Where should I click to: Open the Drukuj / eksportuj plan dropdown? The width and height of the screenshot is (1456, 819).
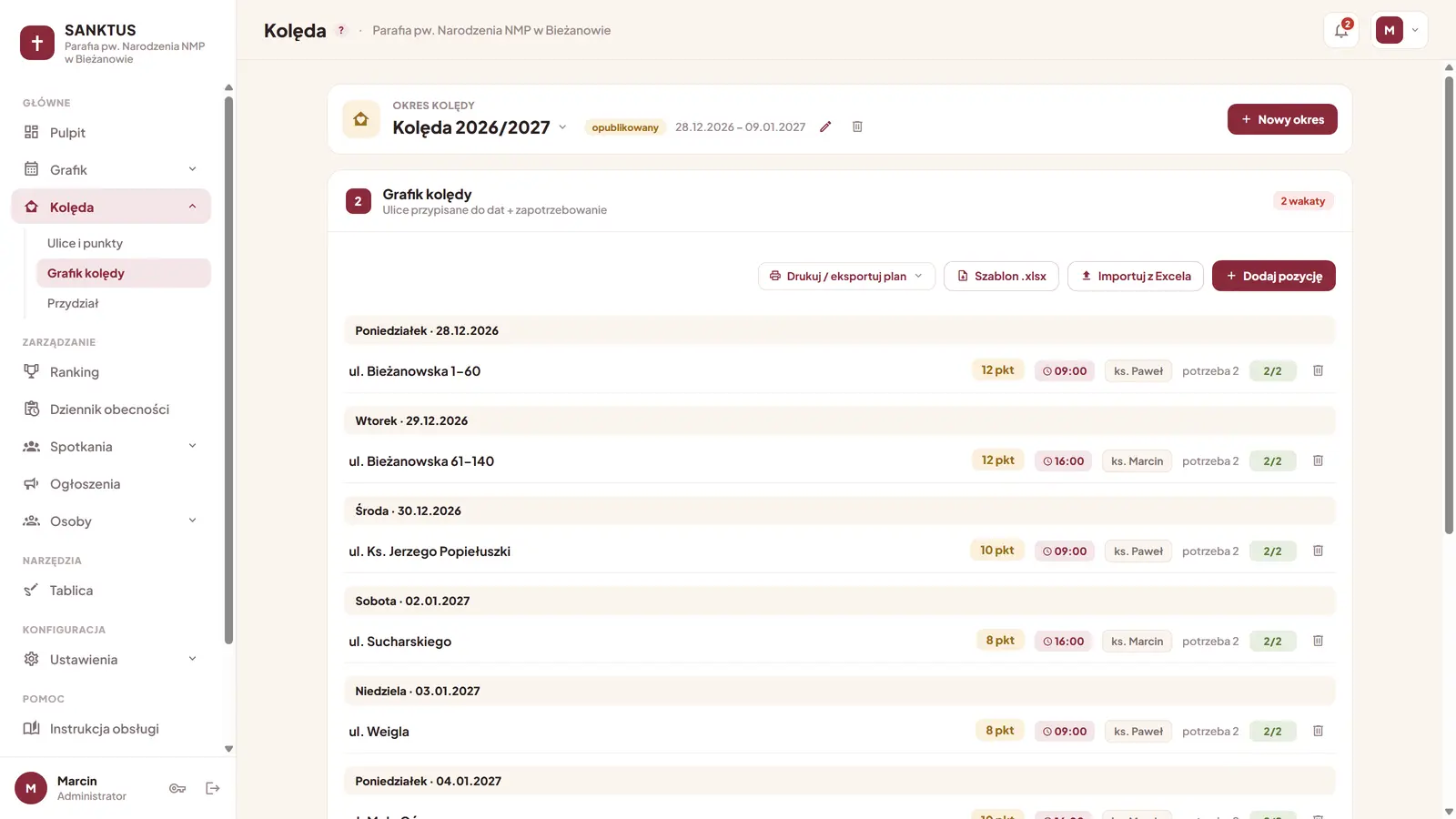click(846, 276)
